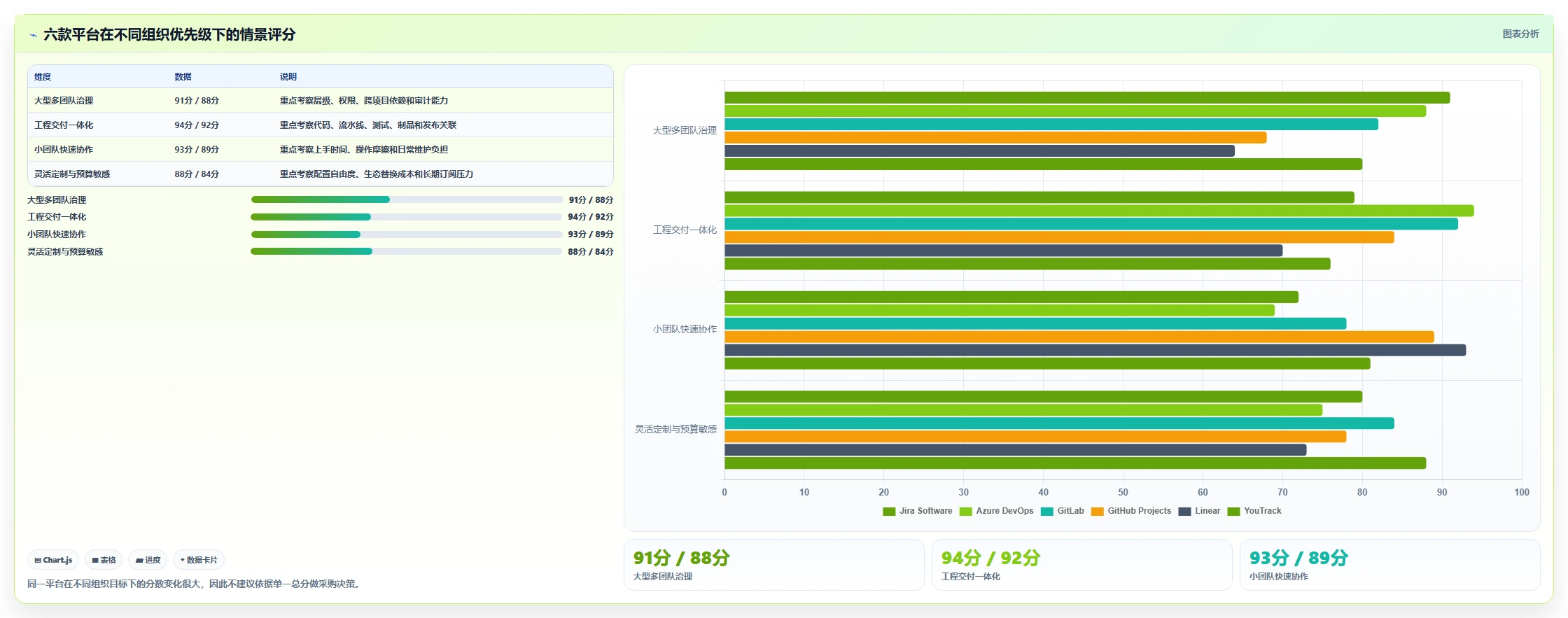Click the Linear bar in 小团队快速协作 group
This screenshot has height=618, width=1568.
pyautogui.click(x=1095, y=350)
